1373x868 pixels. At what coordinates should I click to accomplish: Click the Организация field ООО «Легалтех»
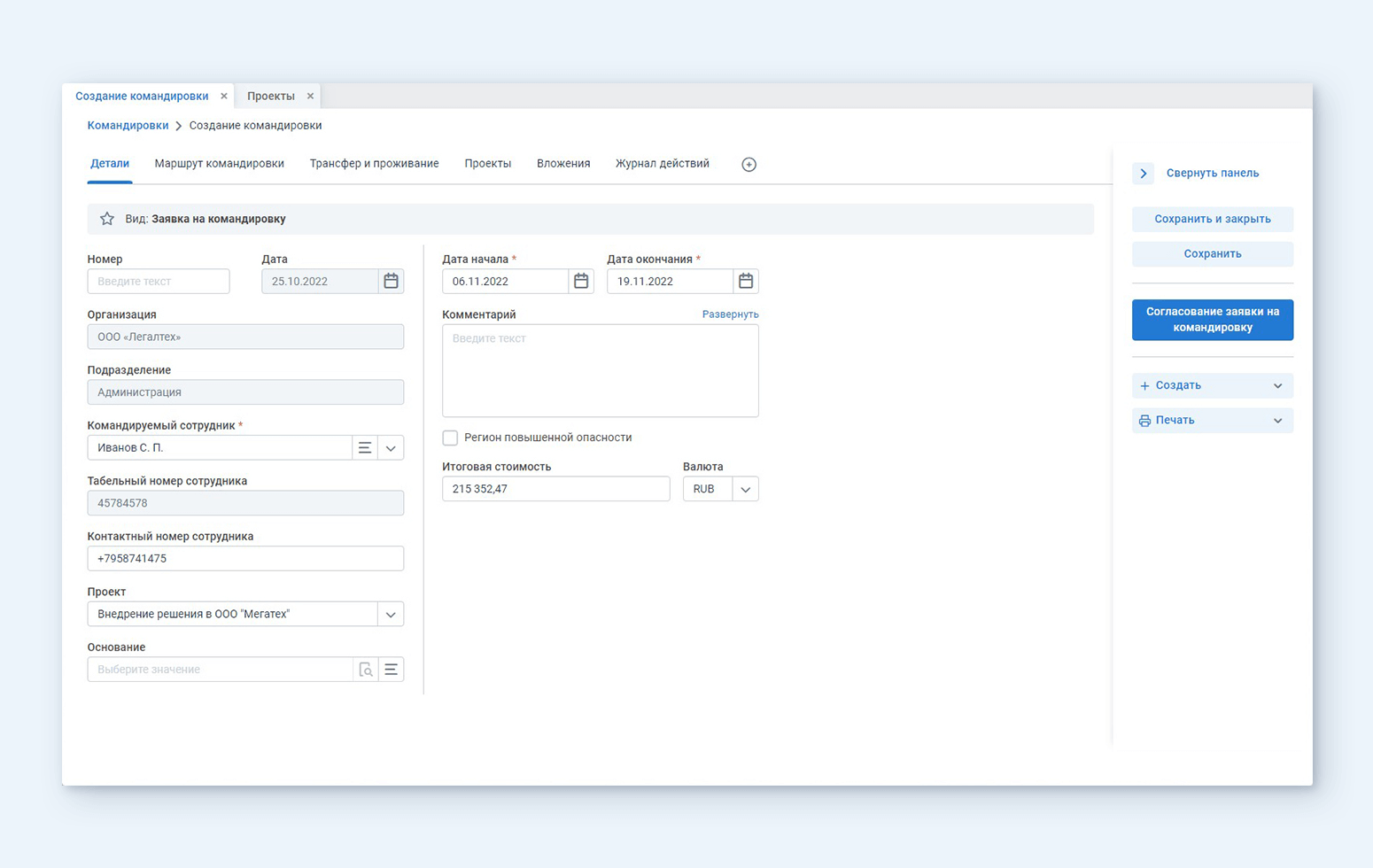(245, 337)
